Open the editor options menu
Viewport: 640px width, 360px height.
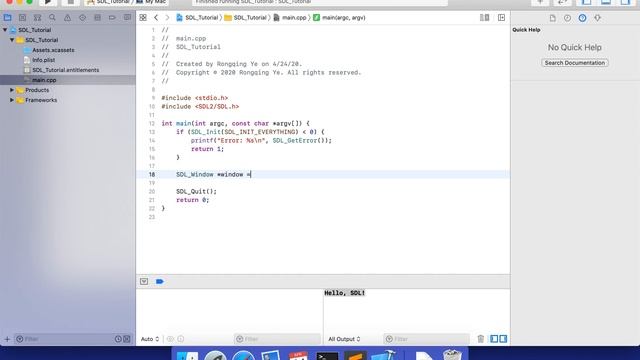484,18
